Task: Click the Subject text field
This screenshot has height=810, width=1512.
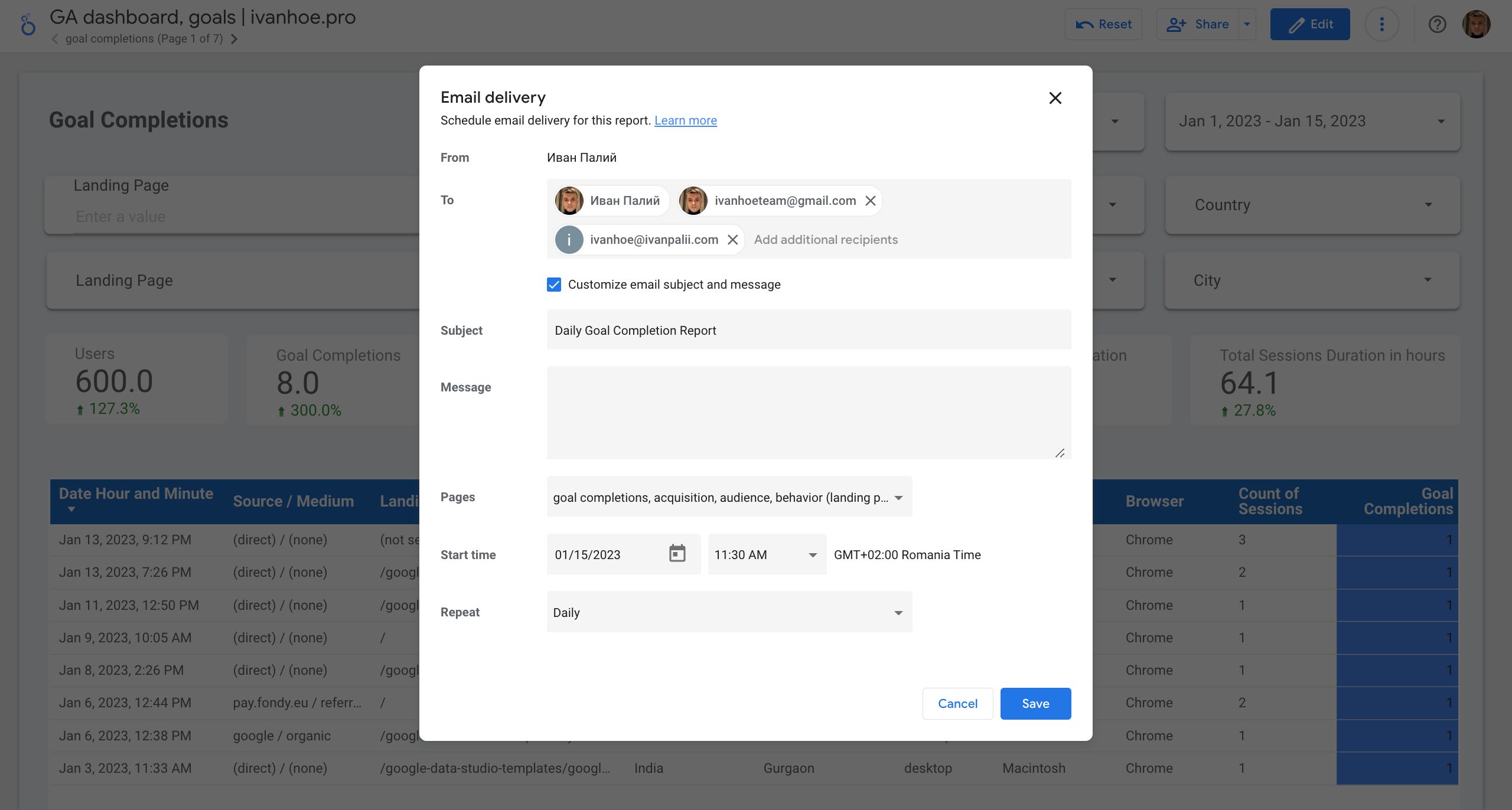Action: [x=808, y=330]
